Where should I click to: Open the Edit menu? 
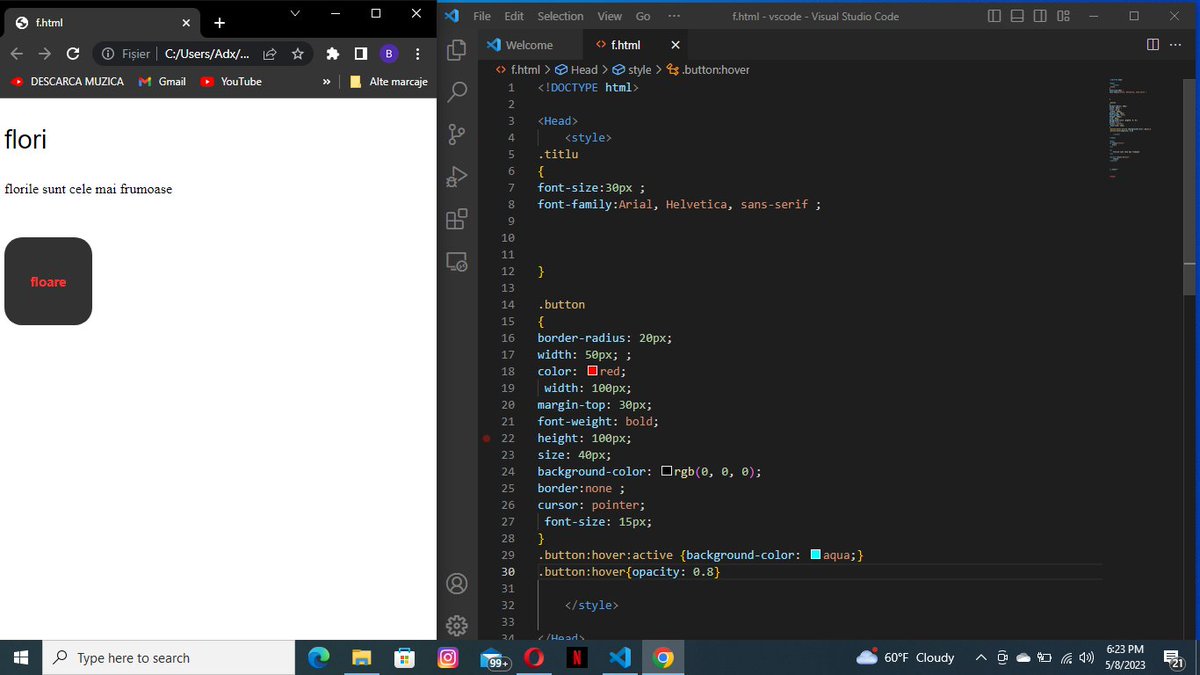click(x=514, y=16)
